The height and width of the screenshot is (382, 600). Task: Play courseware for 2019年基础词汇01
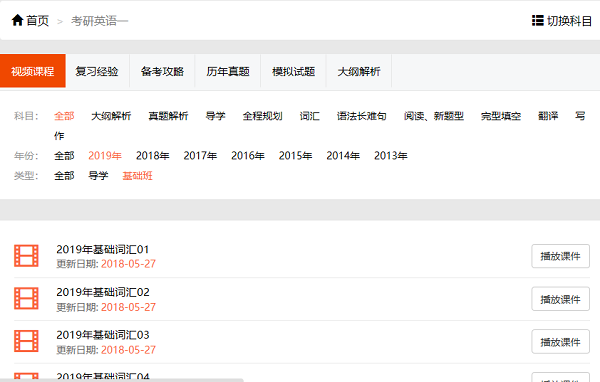(x=561, y=256)
